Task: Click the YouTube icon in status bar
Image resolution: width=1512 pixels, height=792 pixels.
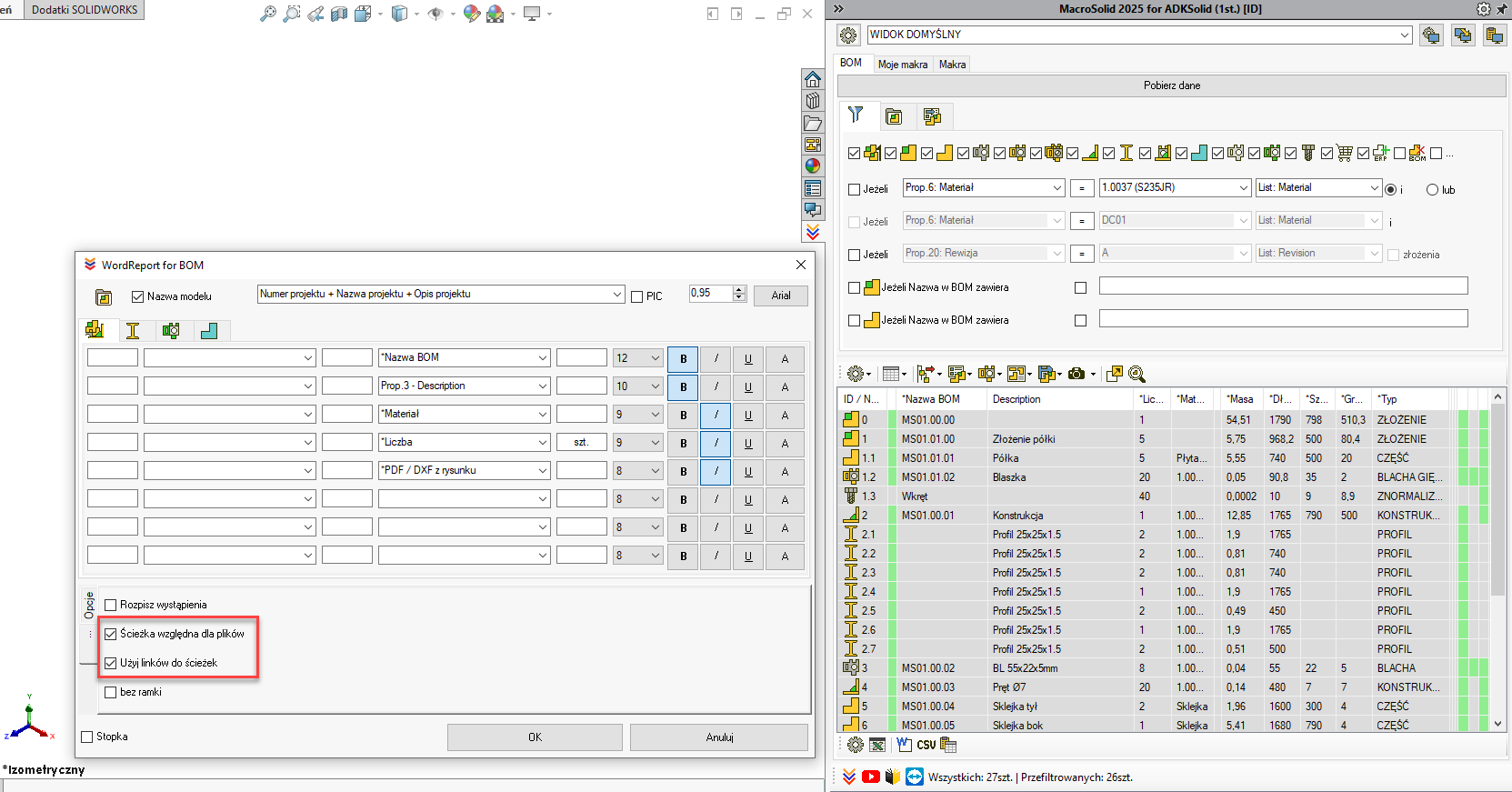Action: (871, 777)
